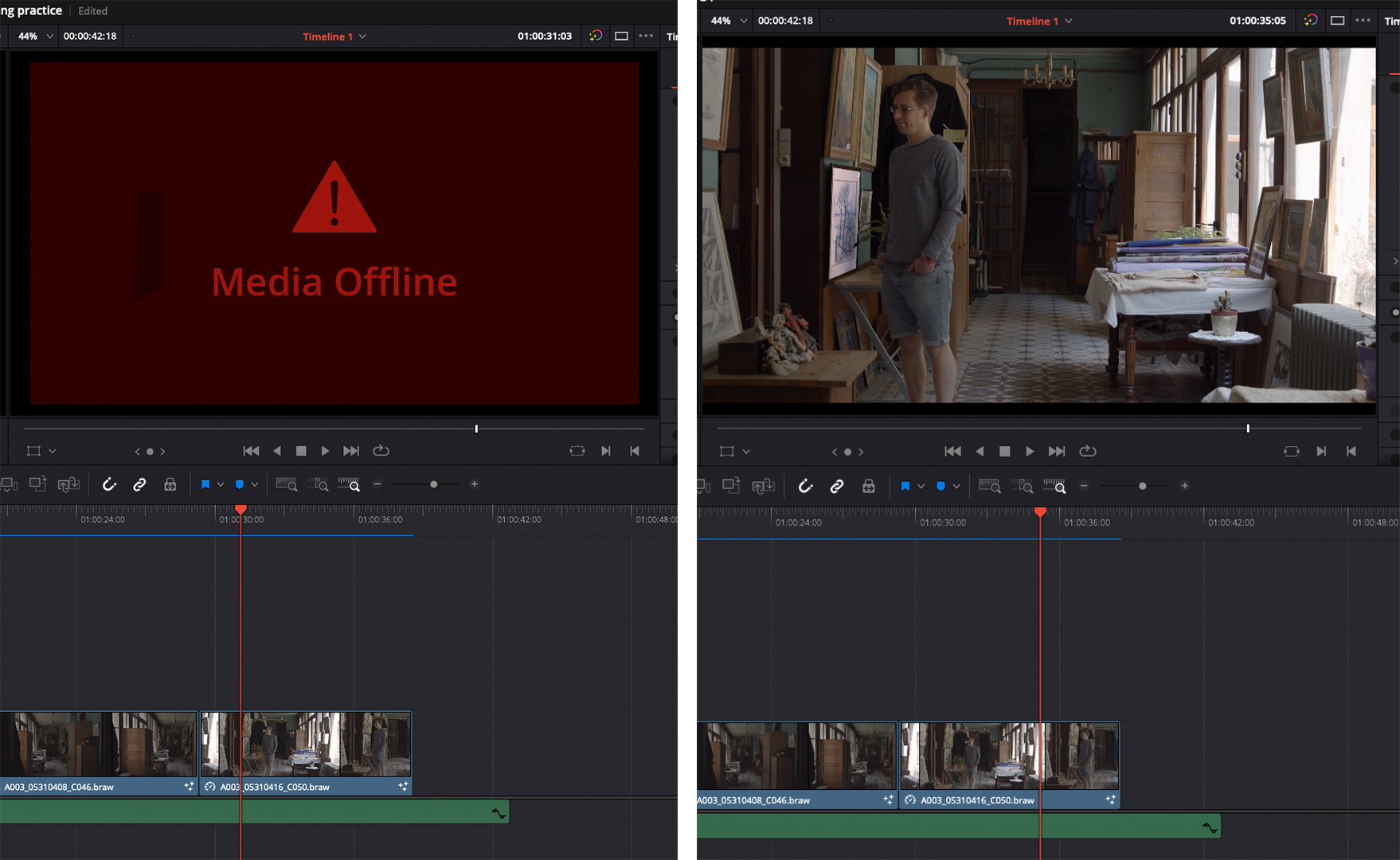1400x860 pixels.
Task: Jump to first frame in right viewer
Action: point(952,451)
